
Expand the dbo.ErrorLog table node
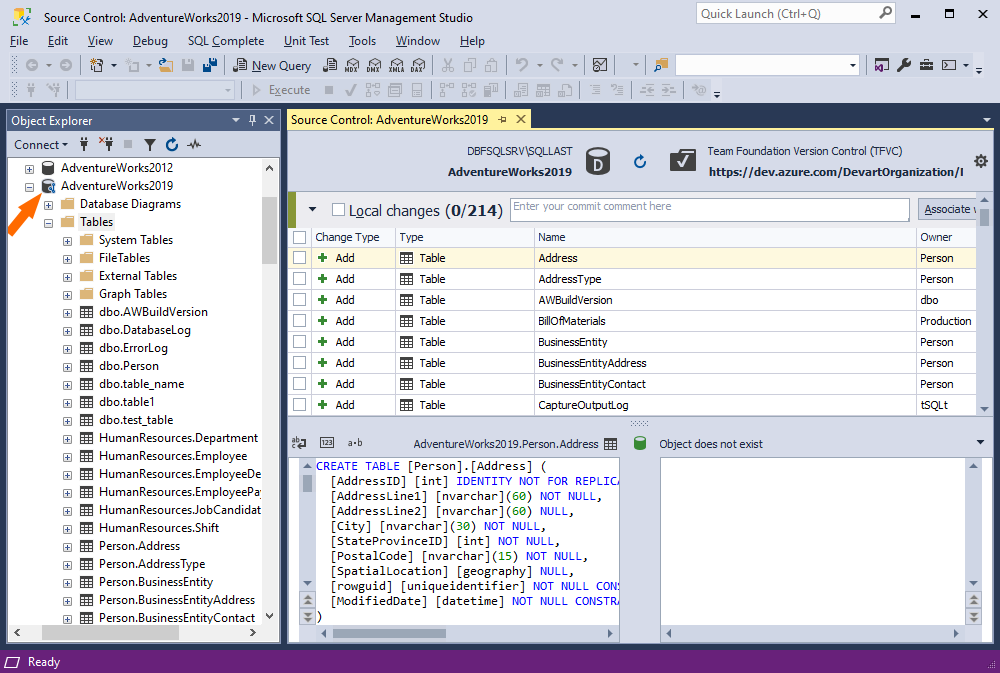[x=68, y=349]
